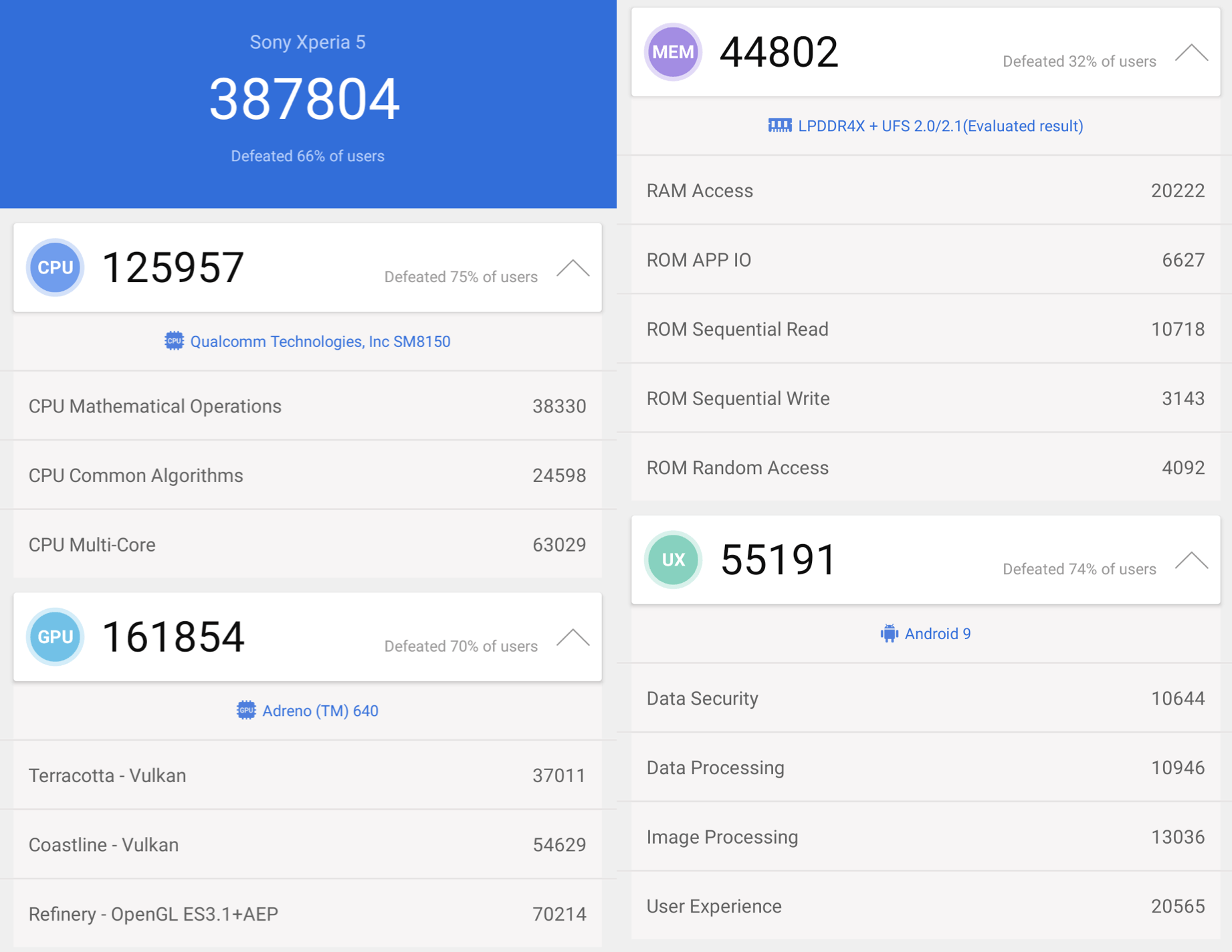The image size is (1232, 952).
Task: Click the value 20222
Action: coord(1178,191)
